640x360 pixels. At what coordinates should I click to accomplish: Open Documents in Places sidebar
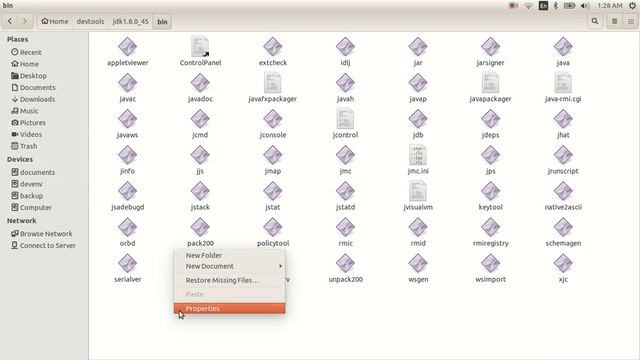33,88
